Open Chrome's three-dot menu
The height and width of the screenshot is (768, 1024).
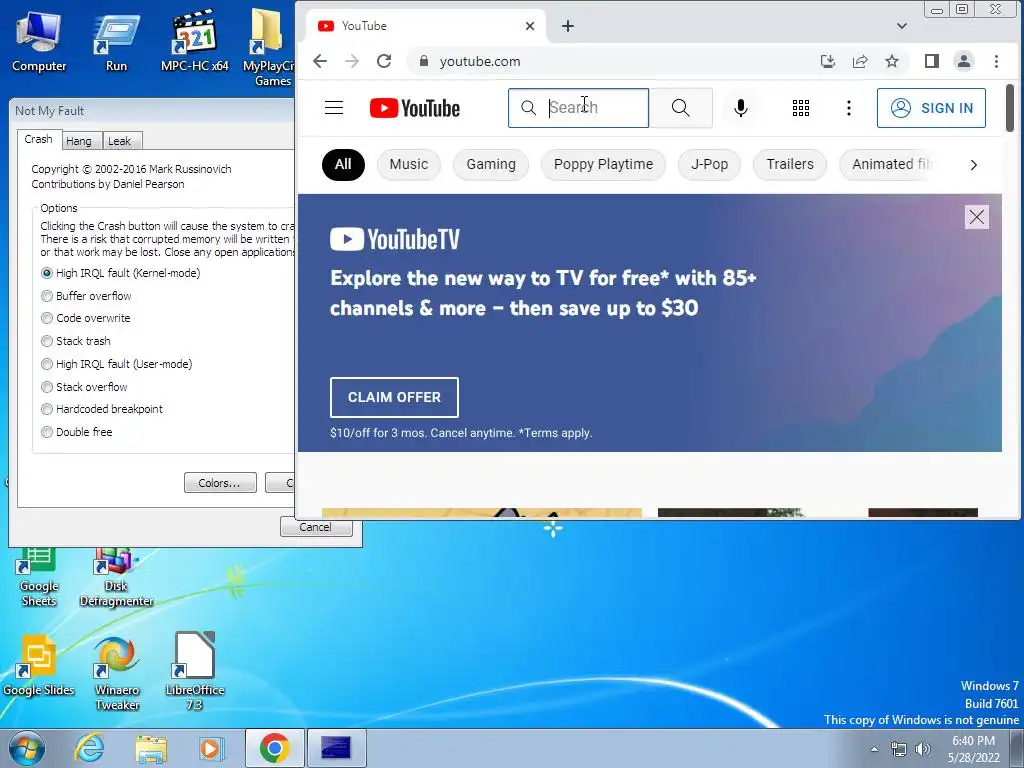click(996, 61)
